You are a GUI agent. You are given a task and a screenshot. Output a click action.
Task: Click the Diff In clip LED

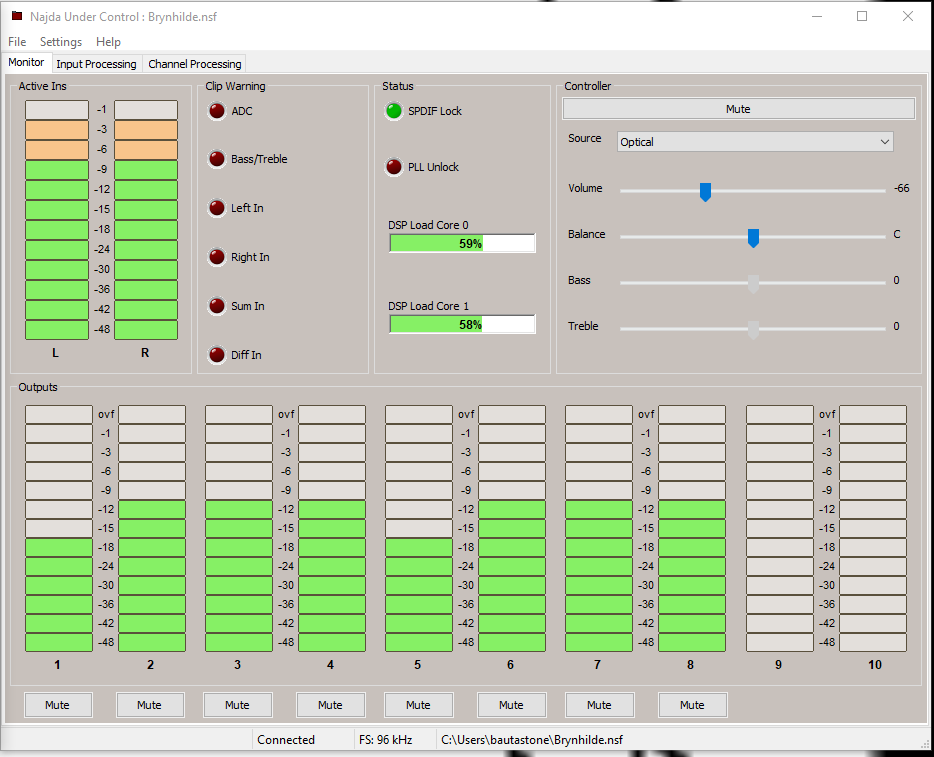click(216, 355)
